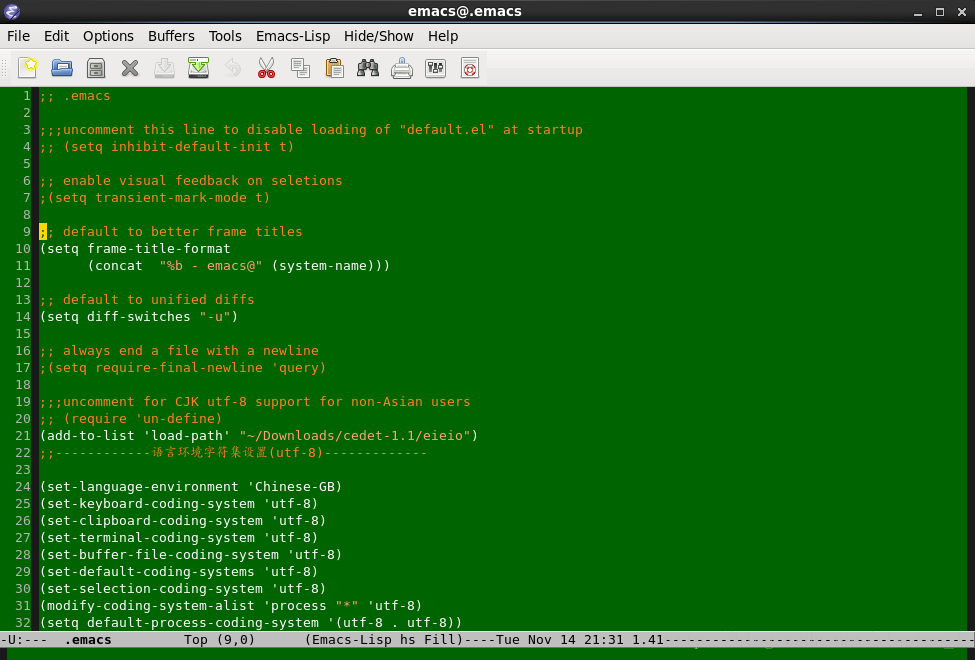Open a file with the folder icon
This screenshot has width=975, height=660.
62,68
